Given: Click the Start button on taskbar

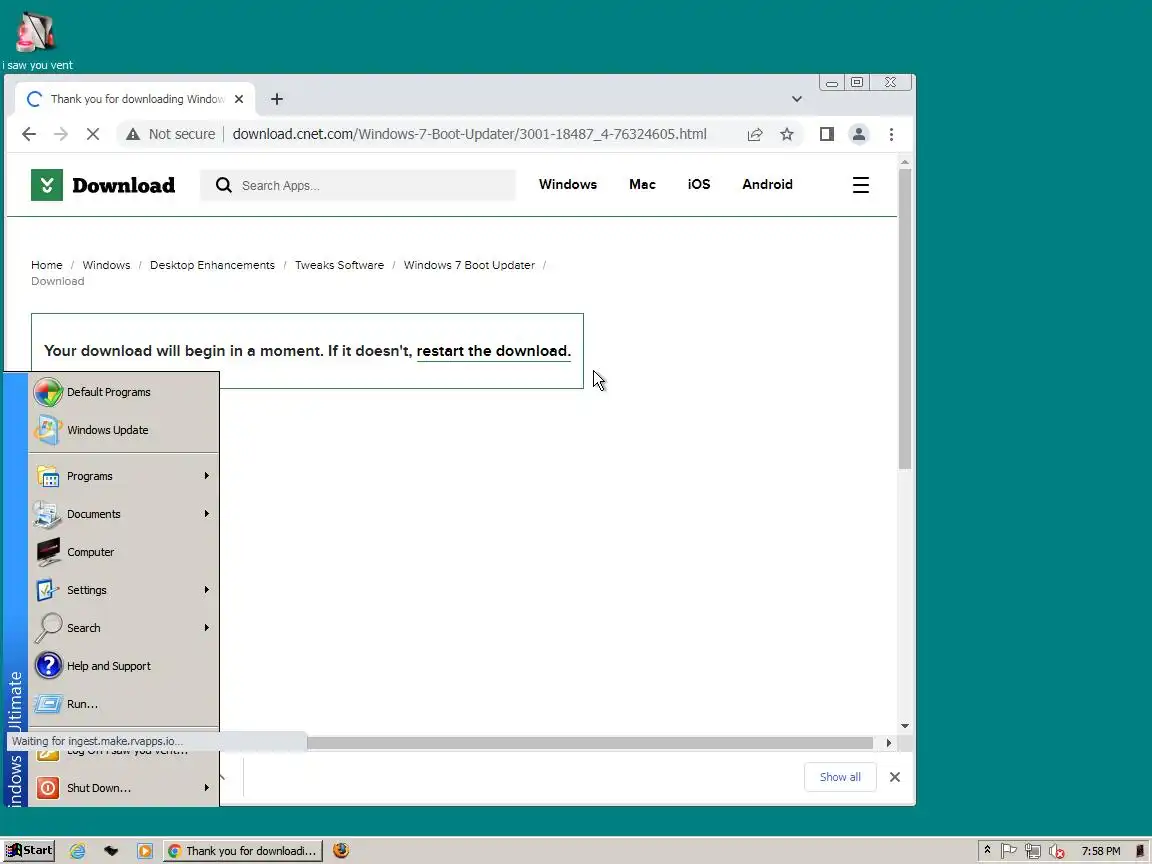Looking at the screenshot, I should click(x=29, y=851).
